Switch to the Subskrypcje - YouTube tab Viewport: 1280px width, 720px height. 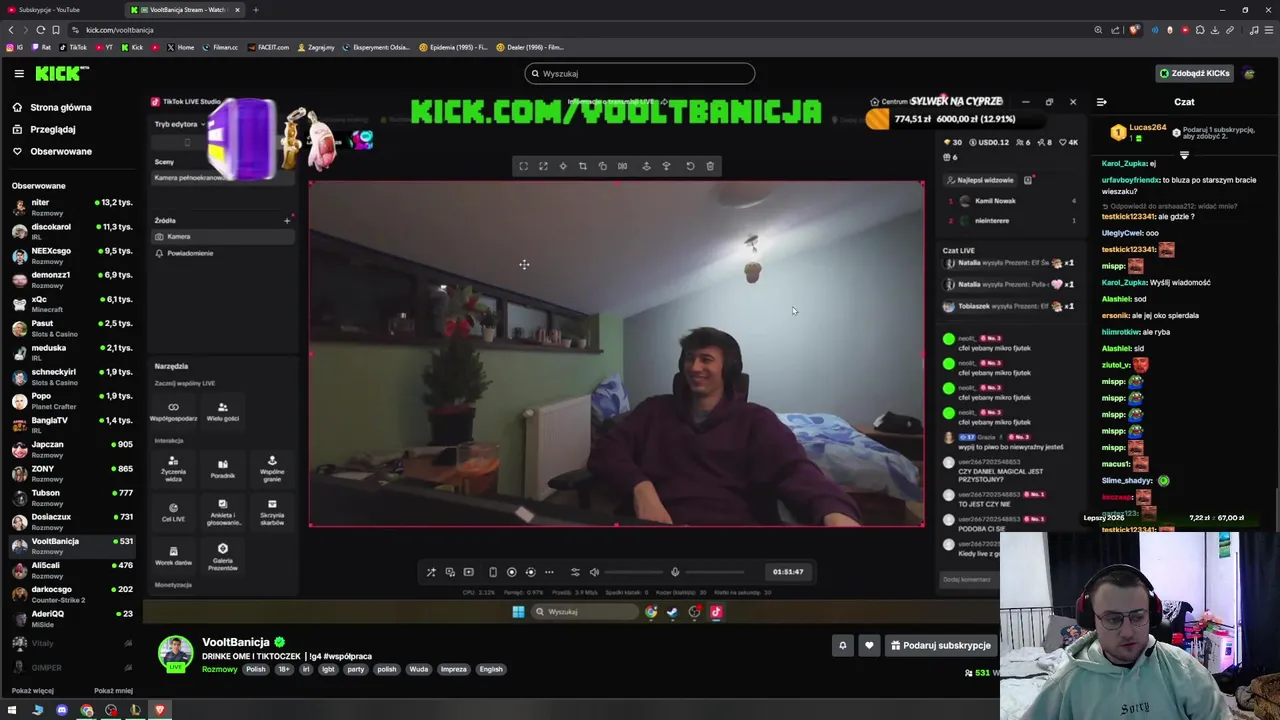pos(62,10)
